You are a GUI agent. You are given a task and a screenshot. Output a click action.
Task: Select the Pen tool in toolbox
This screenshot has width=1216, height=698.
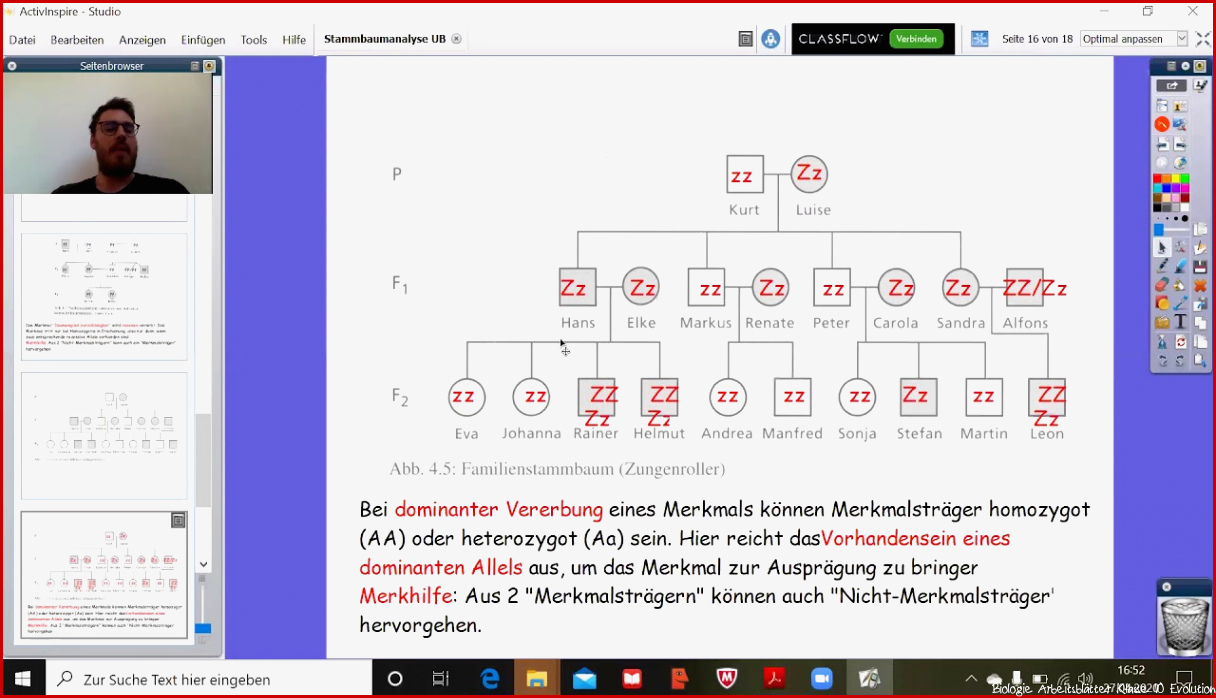(x=1162, y=265)
